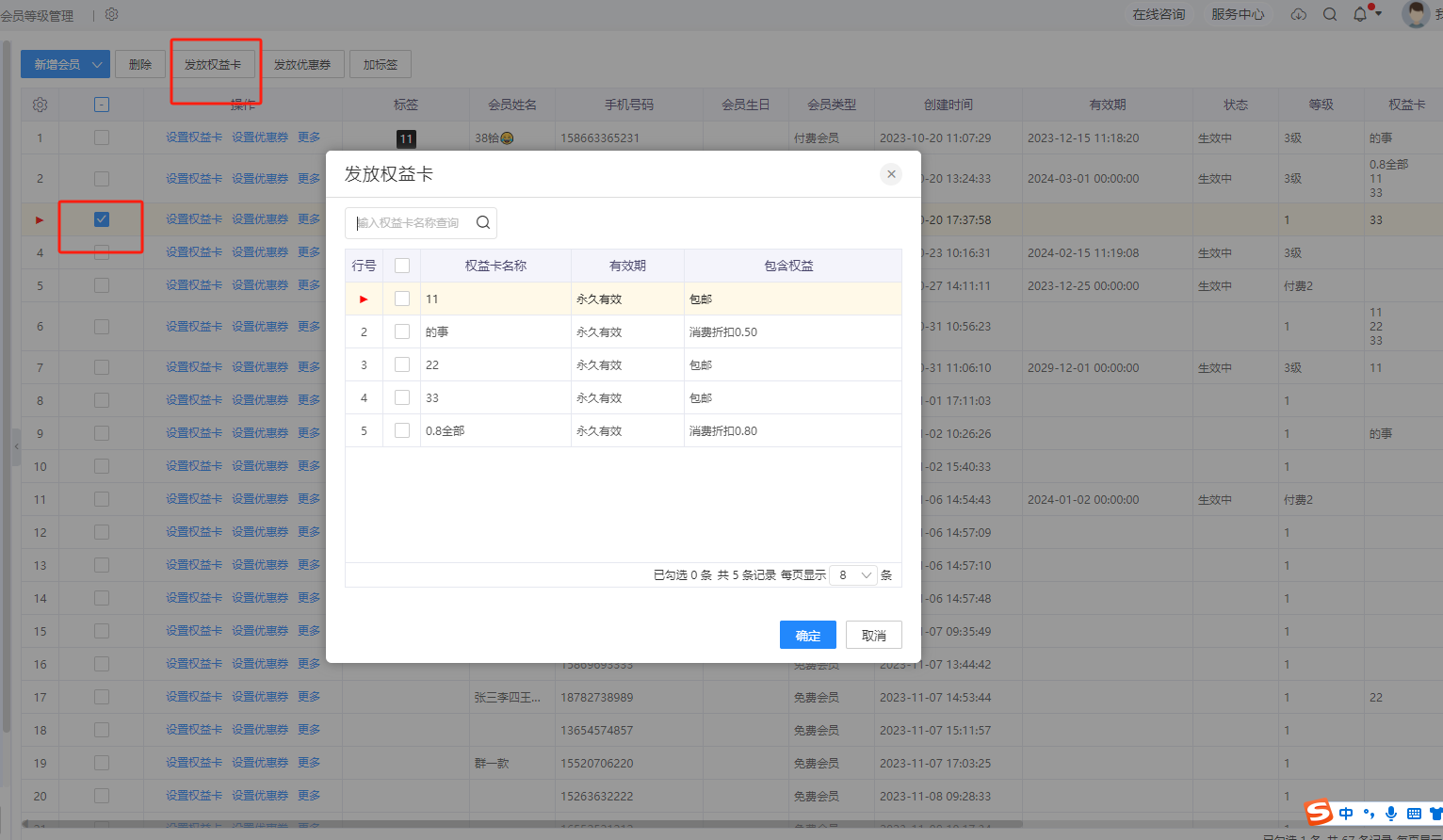This screenshot has width=1443, height=840.
Task: Click the top bar search icon
Action: [1330, 14]
